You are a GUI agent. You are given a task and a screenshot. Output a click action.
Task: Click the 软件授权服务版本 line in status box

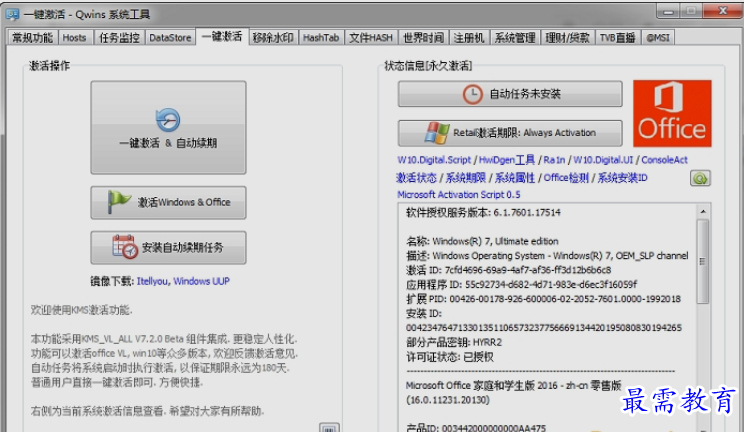point(483,213)
